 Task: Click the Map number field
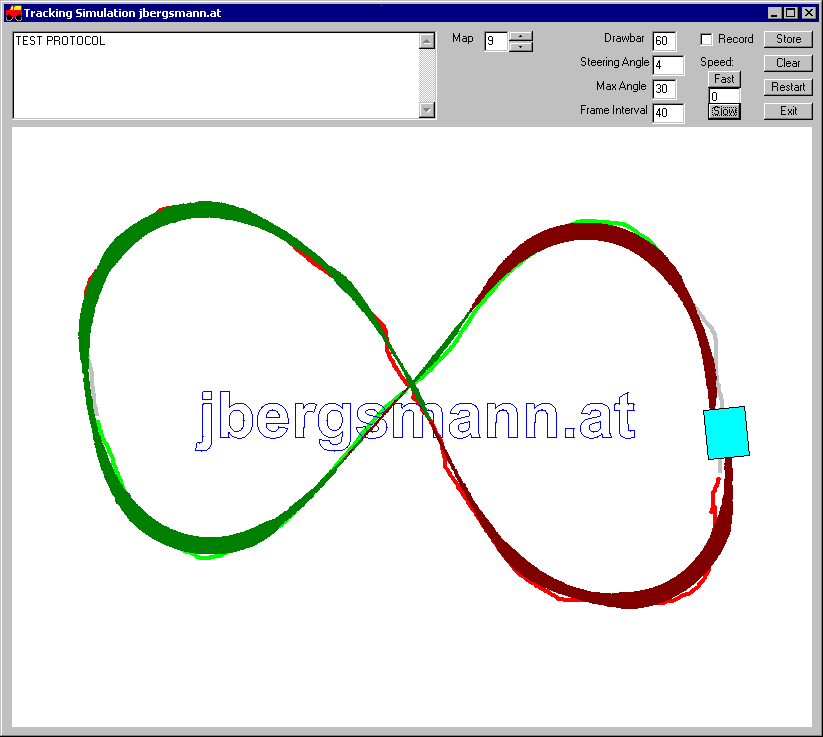click(496, 41)
